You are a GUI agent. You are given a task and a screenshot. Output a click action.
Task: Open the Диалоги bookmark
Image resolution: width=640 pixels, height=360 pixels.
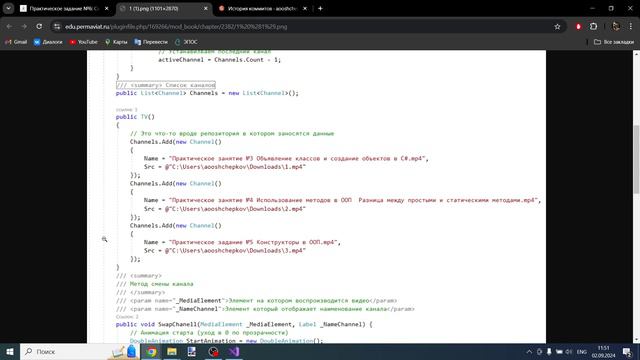pos(48,42)
